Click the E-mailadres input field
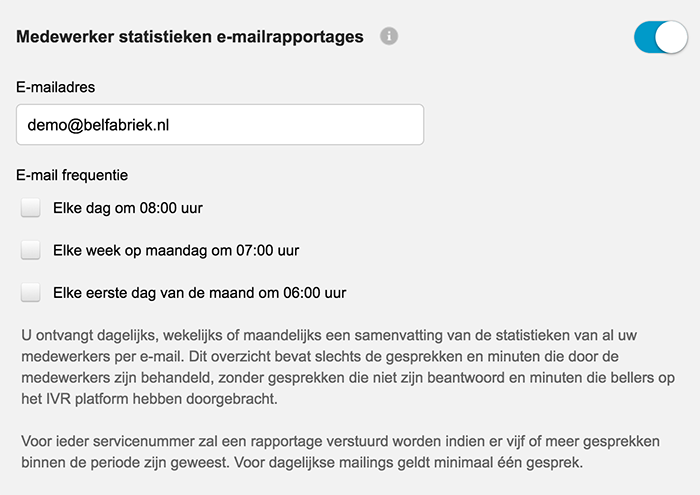The image size is (700, 495). tap(220, 125)
